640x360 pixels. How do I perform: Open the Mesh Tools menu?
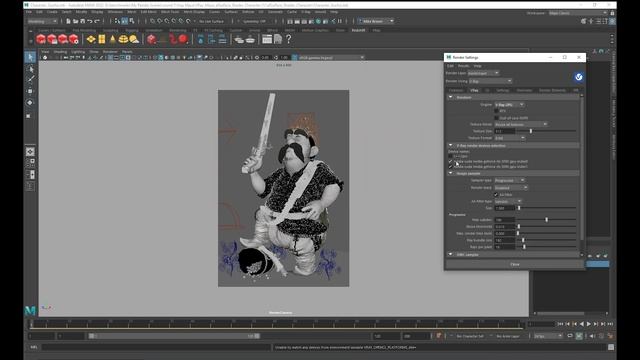169,12
